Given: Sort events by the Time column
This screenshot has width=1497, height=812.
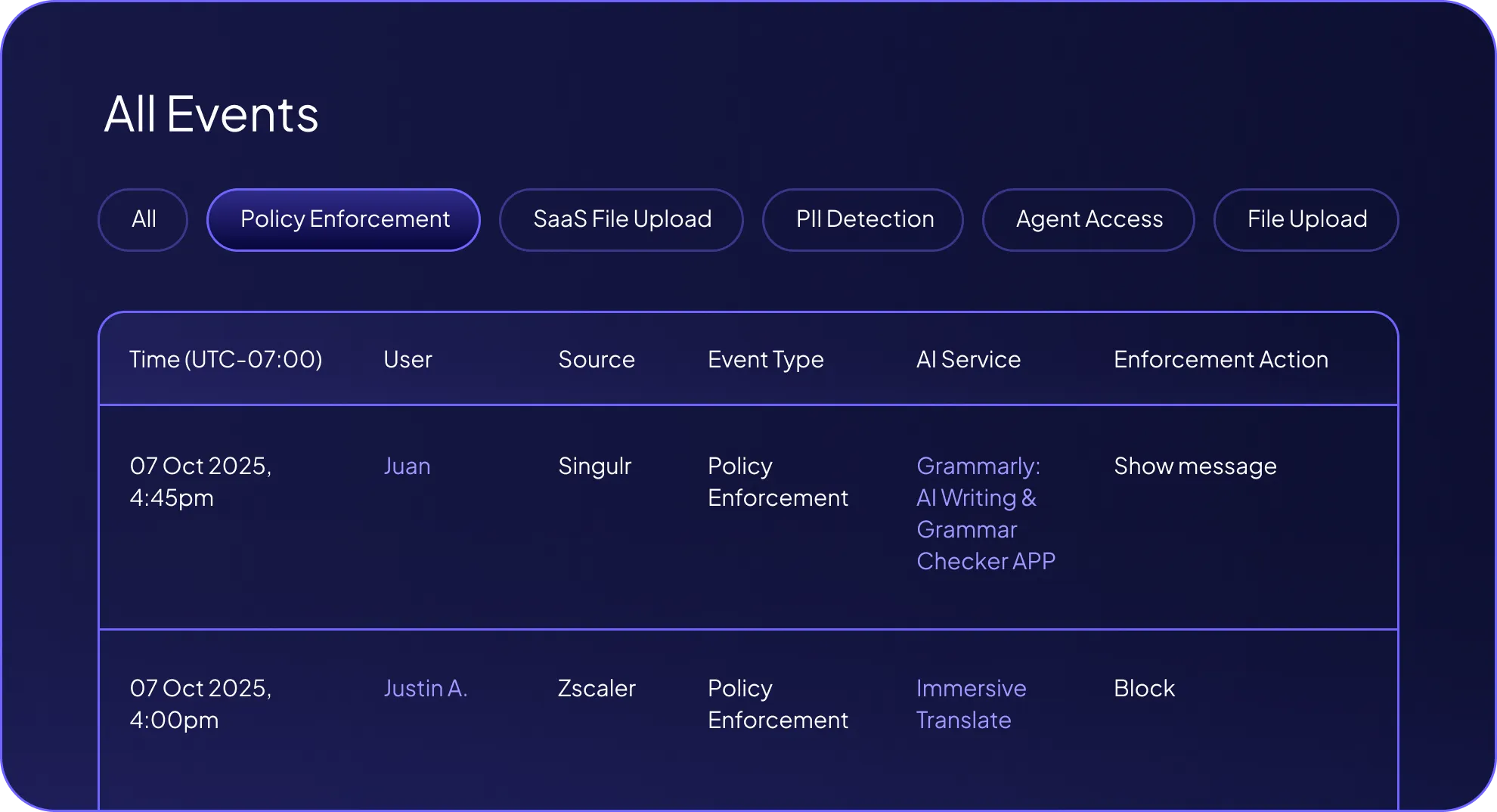Looking at the screenshot, I should (x=227, y=360).
